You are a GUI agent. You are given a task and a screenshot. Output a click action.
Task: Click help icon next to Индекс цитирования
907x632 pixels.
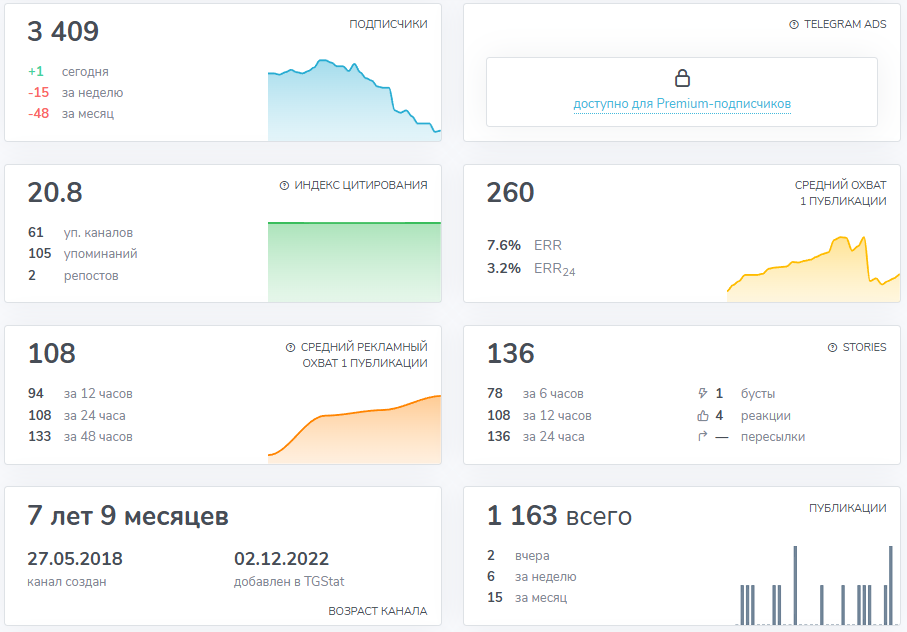pos(284,185)
